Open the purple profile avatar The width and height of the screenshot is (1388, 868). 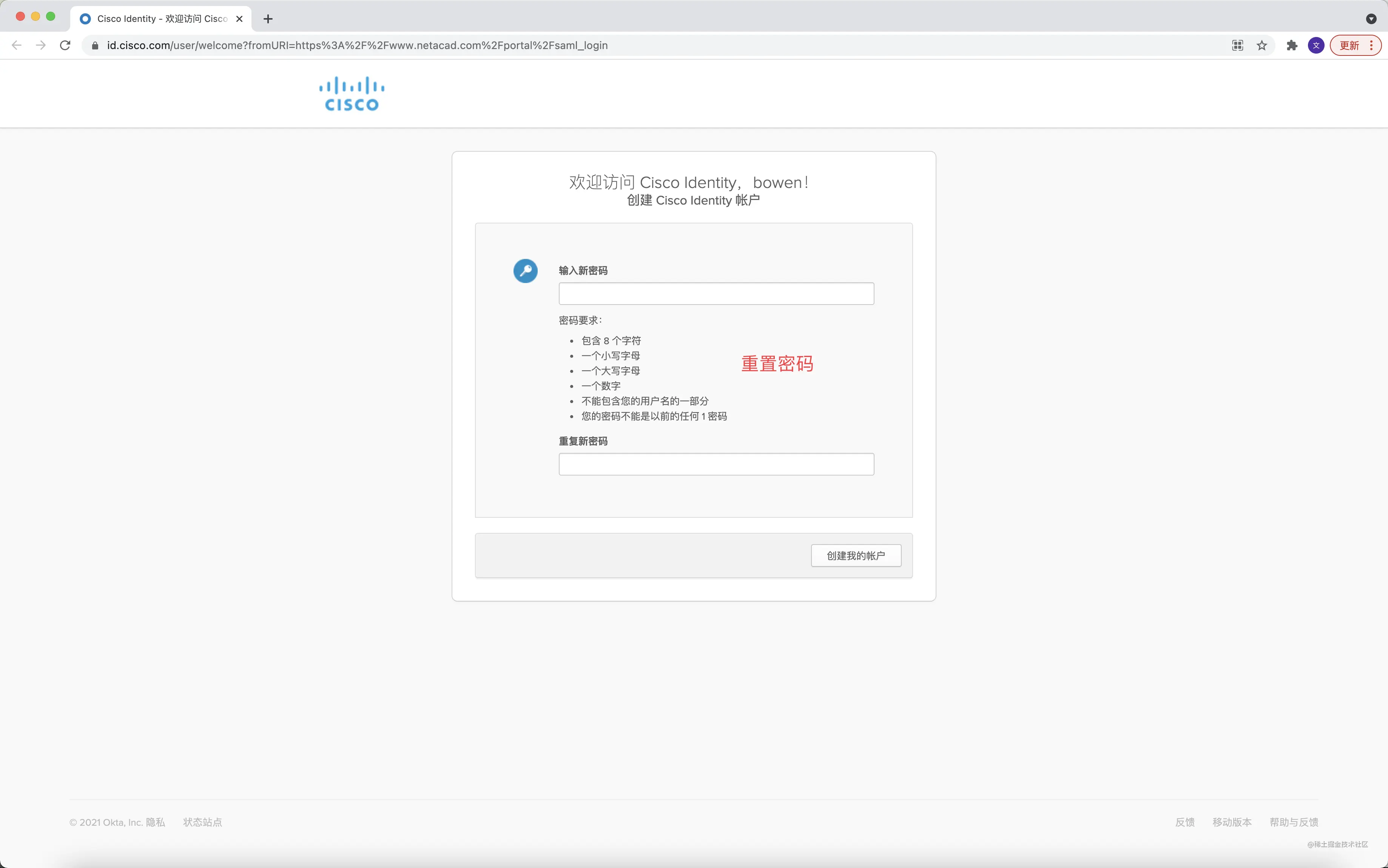[x=1316, y=45]
